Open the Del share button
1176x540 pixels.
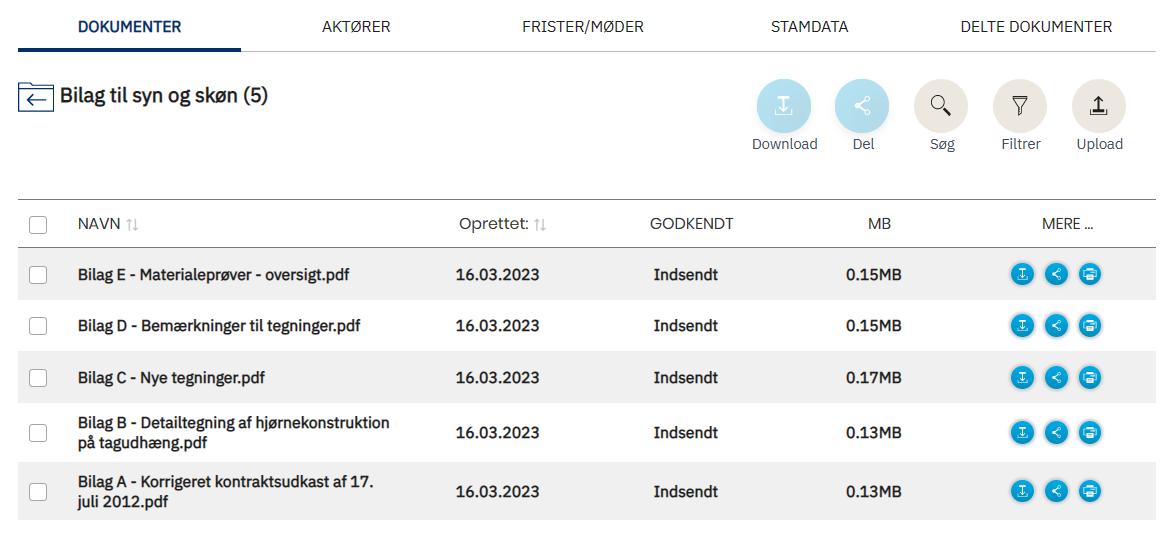(x=862, y=106)
